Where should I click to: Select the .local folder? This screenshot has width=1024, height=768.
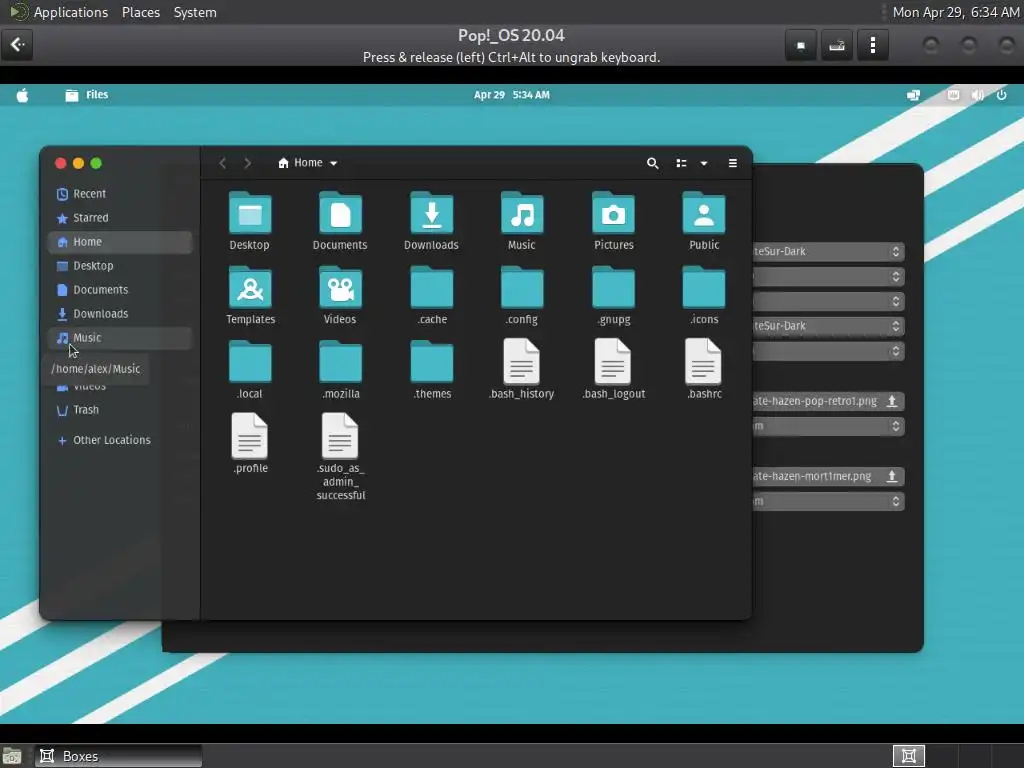[x=249, y=362]
